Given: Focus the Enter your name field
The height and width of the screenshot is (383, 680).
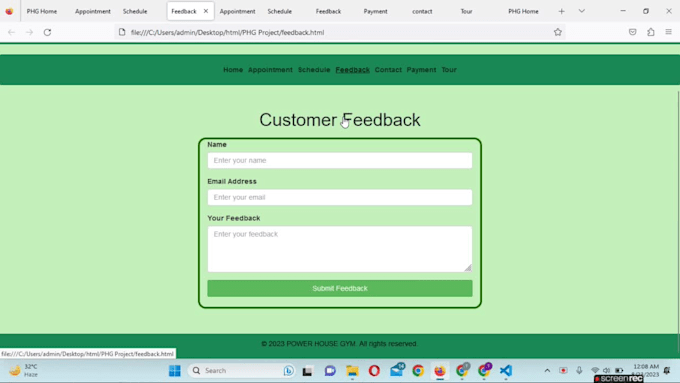Looking at the screenshot, I should [x=340, y=160].
